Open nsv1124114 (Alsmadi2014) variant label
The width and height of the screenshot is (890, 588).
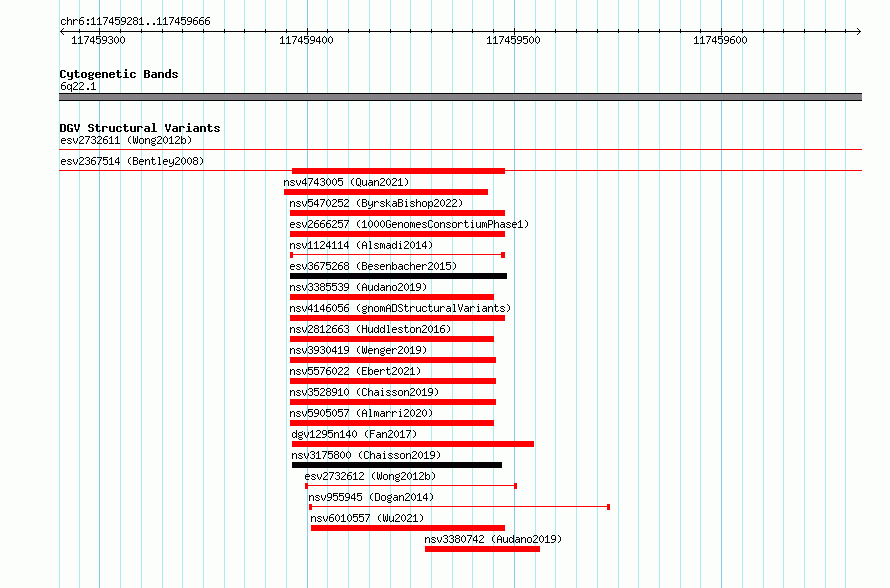click(361, 245)
